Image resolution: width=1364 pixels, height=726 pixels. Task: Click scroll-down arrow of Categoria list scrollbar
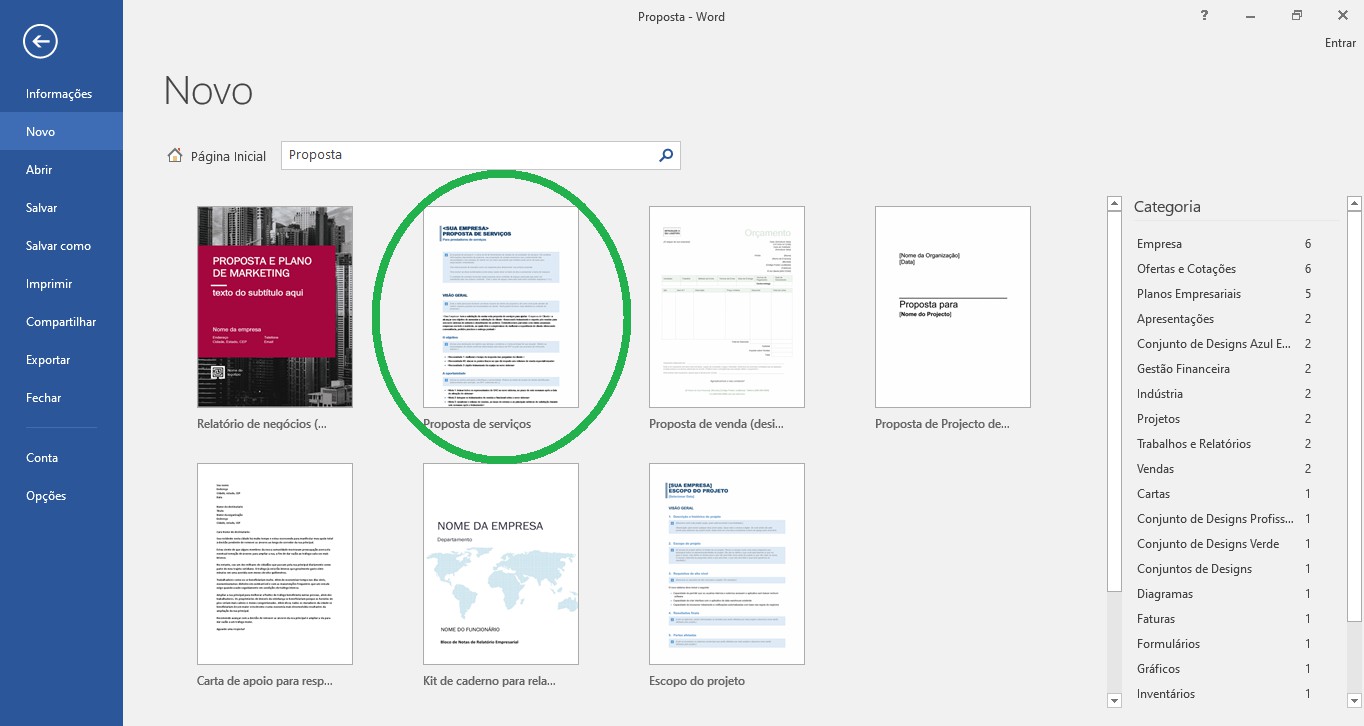[1354, 700]
